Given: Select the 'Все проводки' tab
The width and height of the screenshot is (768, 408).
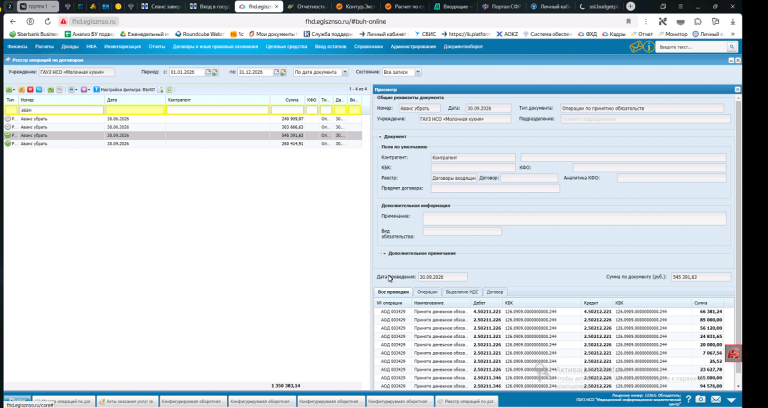Looking at the screenshot, I should pos(393,292).
